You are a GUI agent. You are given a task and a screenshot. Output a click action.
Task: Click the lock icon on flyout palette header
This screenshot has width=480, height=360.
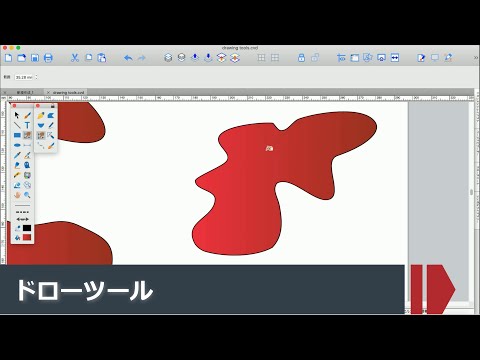(x=53, y=106)
